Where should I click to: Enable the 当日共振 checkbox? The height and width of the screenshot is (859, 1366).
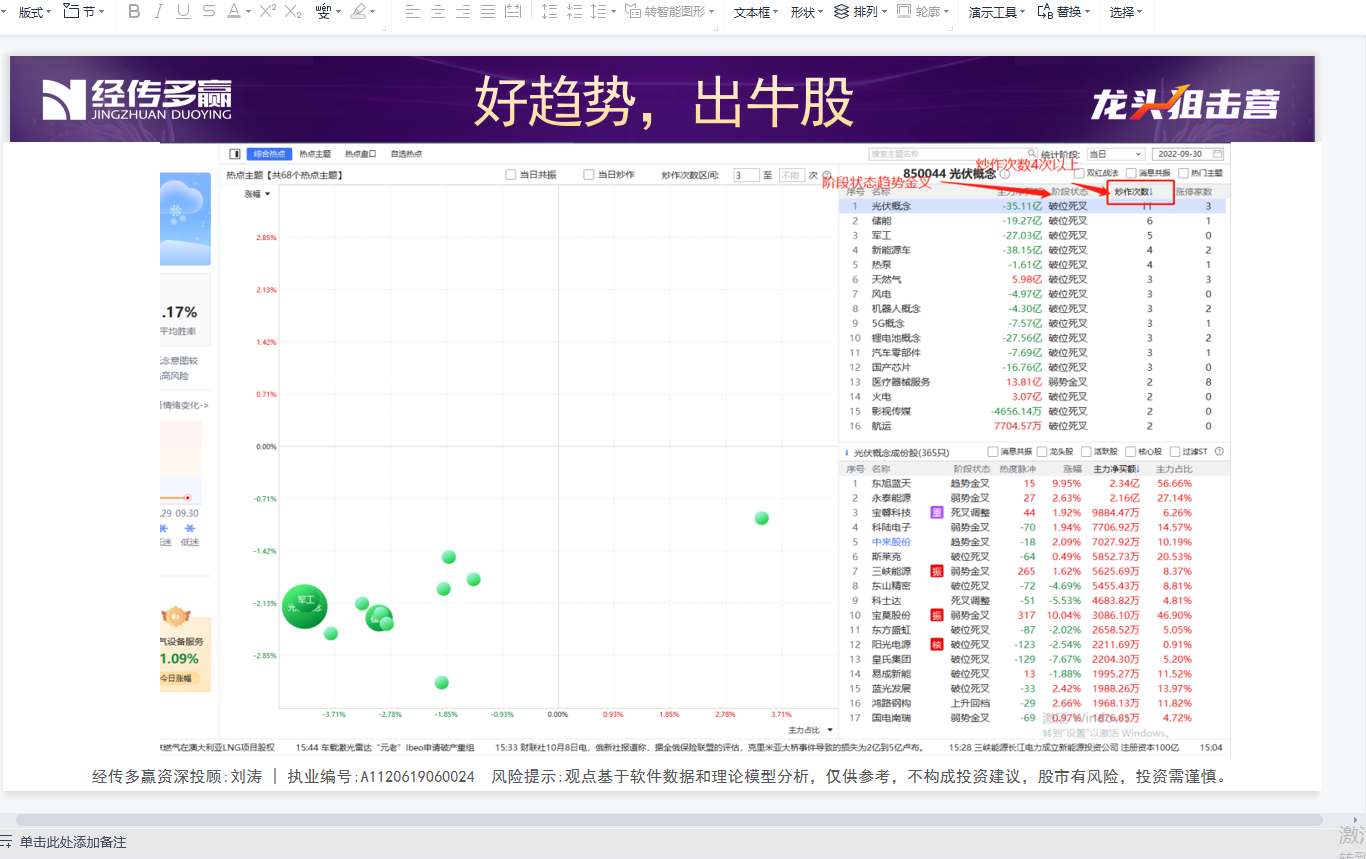[511, 174]
